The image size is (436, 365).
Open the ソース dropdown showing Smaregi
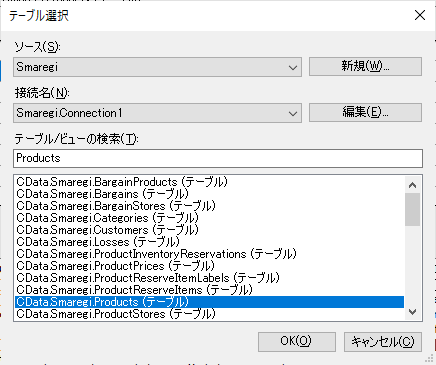point(157,67)
